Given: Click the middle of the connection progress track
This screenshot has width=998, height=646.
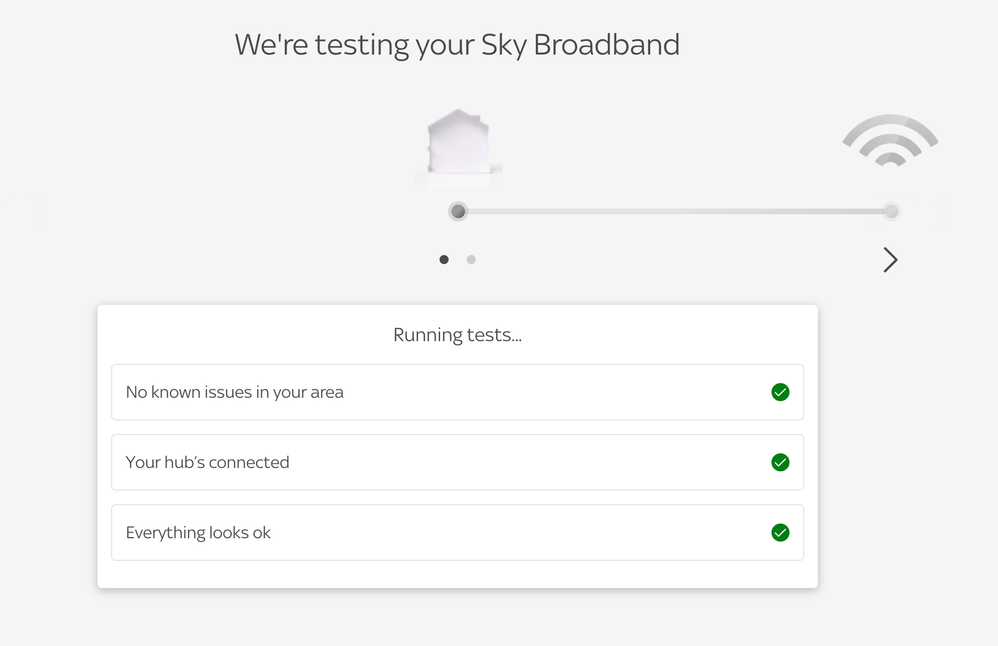Looking at the screenshot, I should pos(675,211).
